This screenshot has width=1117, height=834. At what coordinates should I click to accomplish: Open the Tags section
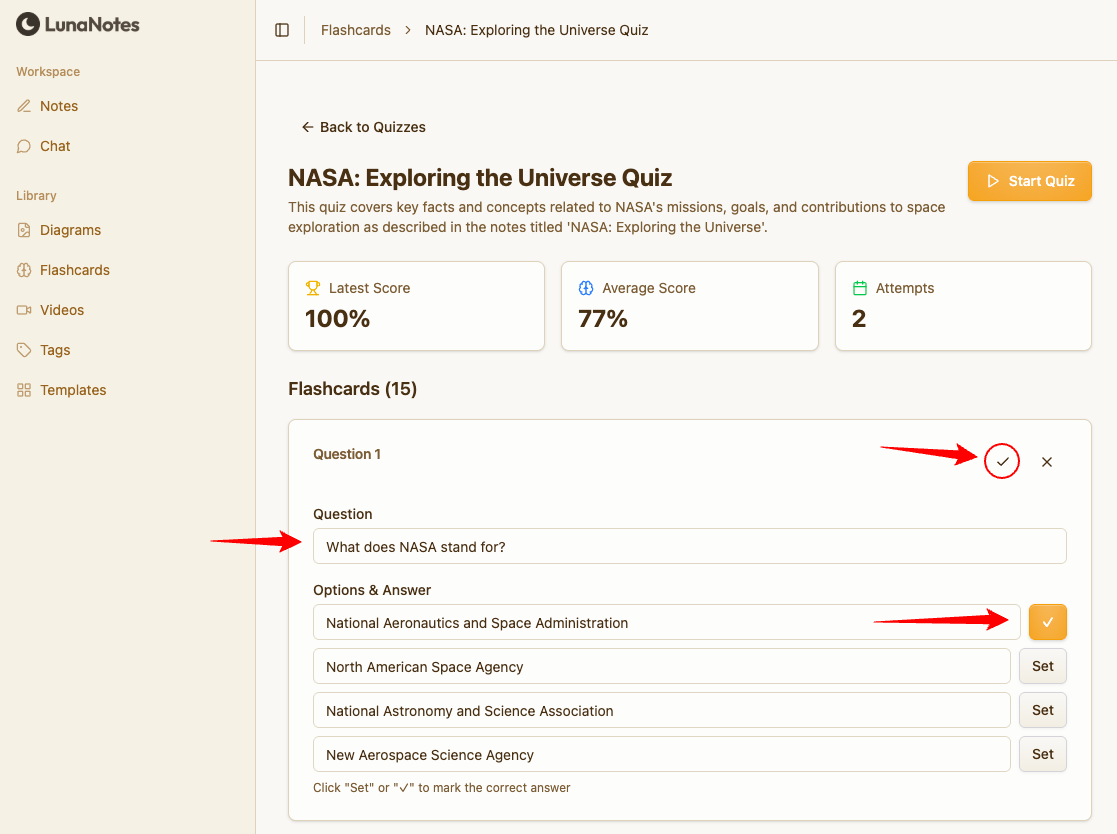[55, 350]
